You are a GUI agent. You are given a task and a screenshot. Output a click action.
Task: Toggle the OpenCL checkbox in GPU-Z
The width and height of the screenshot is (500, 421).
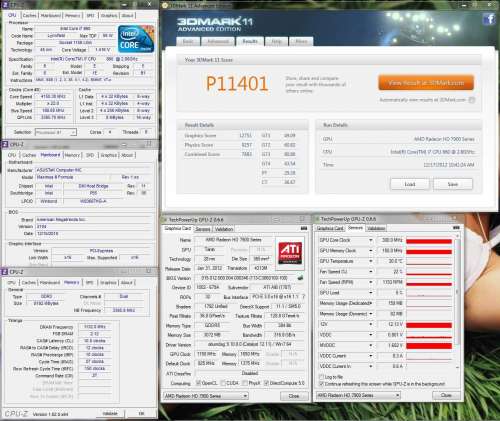(x=198, y=383)
